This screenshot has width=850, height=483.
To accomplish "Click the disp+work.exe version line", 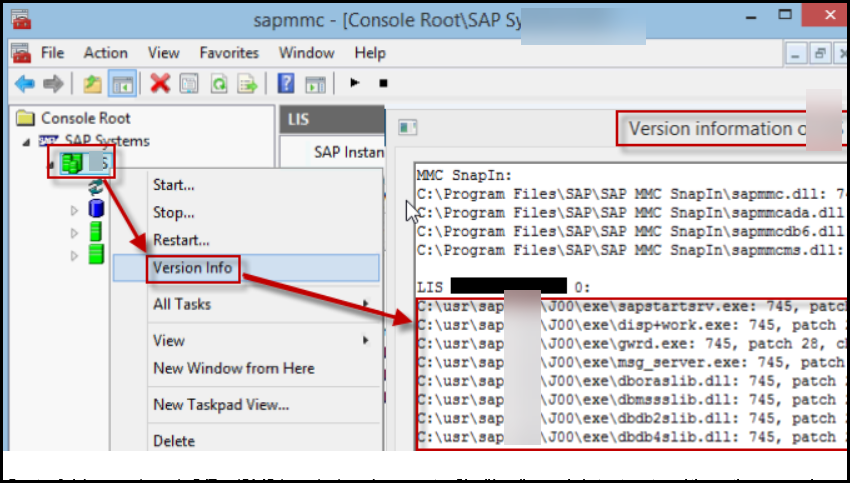I will click(632, 325).
